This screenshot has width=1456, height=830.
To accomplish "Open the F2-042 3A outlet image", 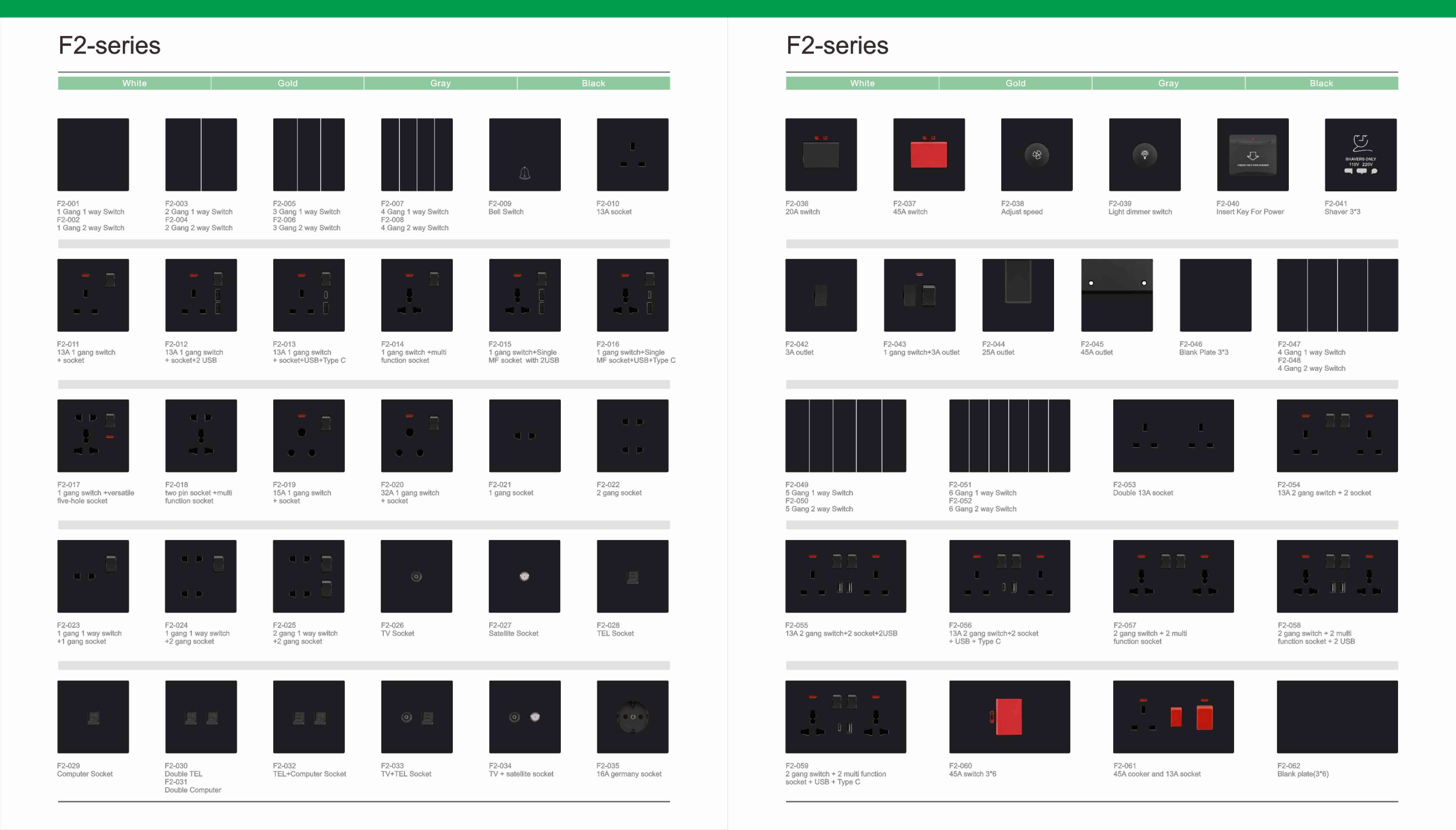I will pyautogui.click(x=821, y=295).
